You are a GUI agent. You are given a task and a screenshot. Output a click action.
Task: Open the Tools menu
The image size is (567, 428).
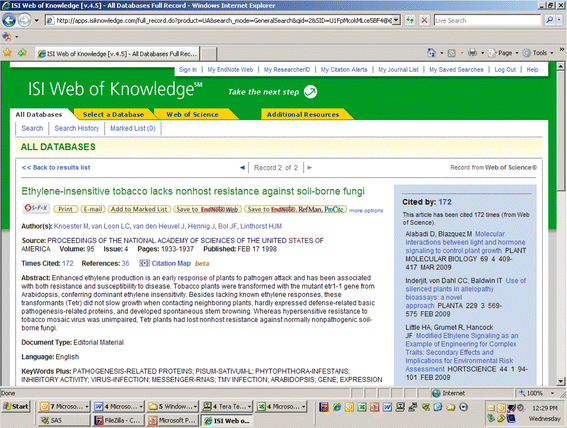tap(538, 53)
